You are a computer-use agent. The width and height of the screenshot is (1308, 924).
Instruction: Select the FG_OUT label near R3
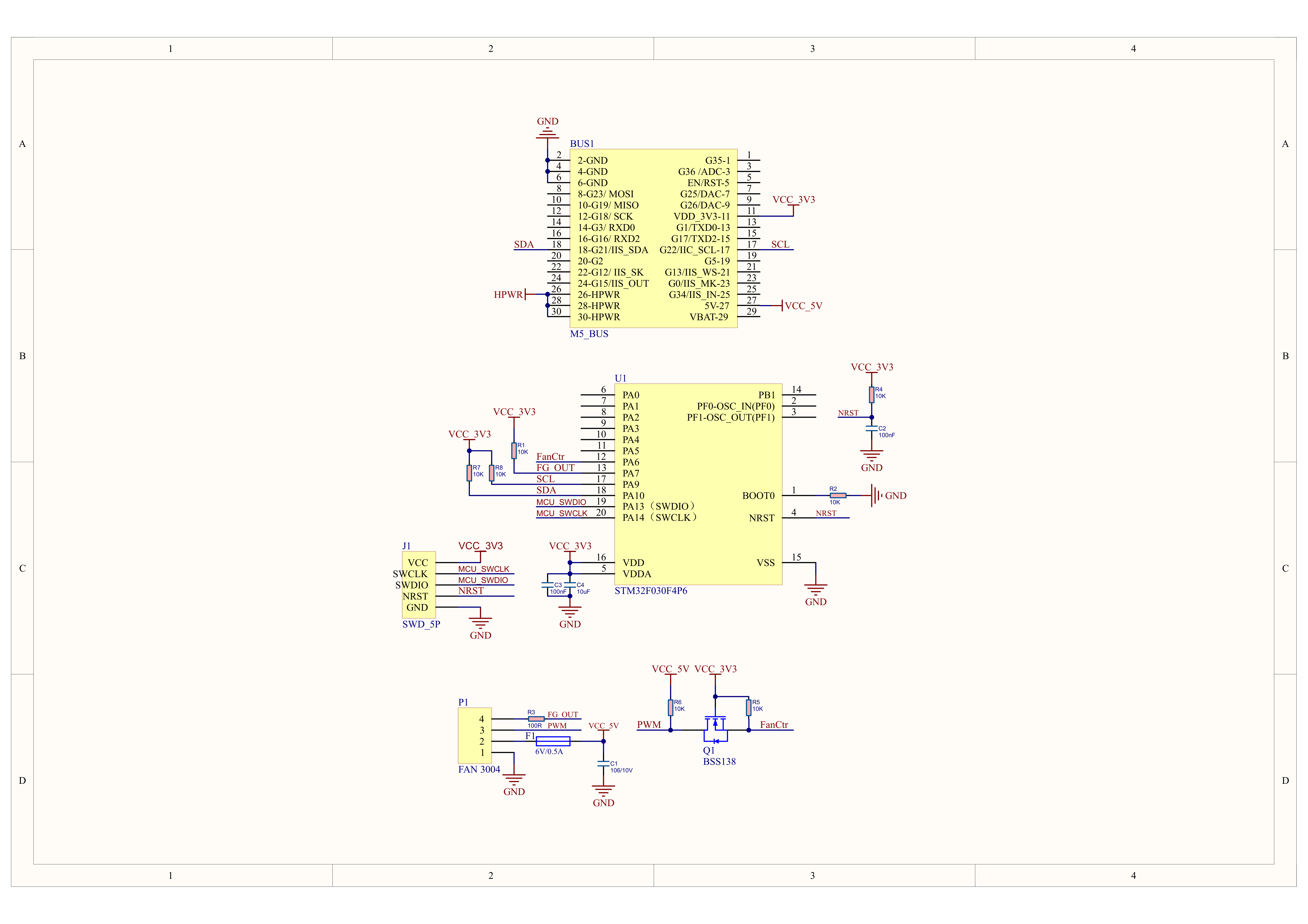(x=563, y=714)
